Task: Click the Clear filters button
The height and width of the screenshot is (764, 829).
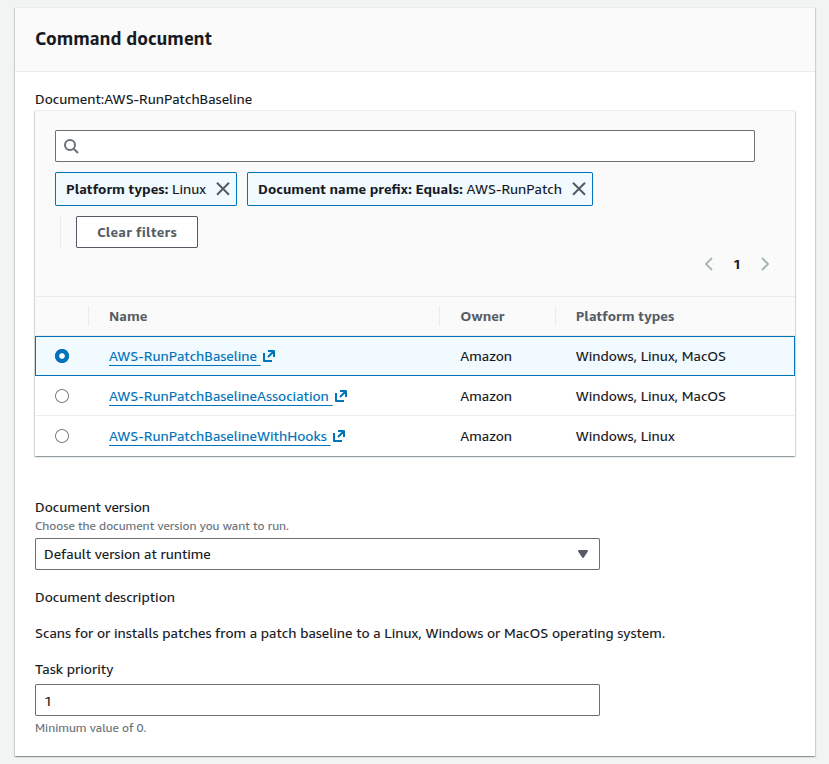Action: pyautogui.click(x=137, y=232)
